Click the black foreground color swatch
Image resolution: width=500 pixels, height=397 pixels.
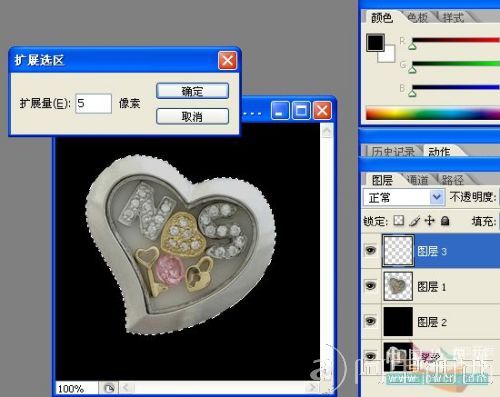[375, 42]
